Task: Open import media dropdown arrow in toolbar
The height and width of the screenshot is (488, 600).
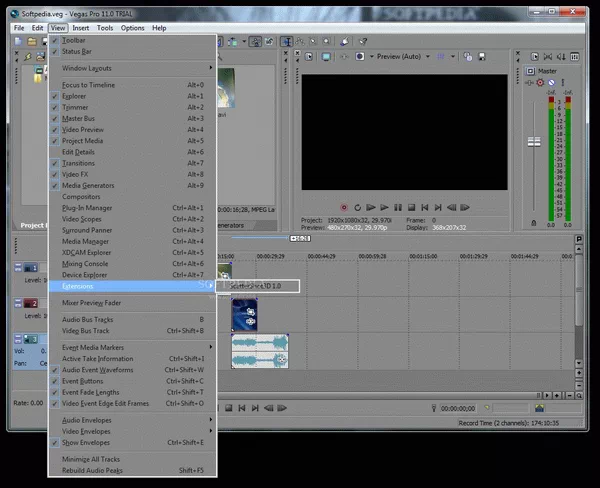Action: [244, 41]
